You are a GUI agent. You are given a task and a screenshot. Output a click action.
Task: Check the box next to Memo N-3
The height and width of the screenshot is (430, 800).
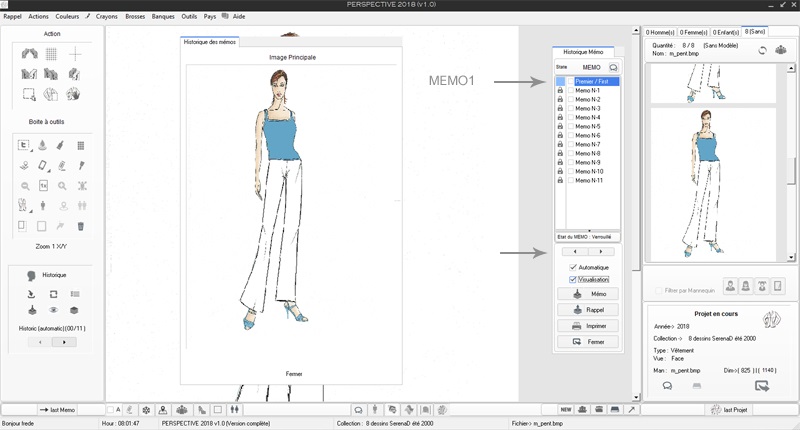click(x=570, y=109)
